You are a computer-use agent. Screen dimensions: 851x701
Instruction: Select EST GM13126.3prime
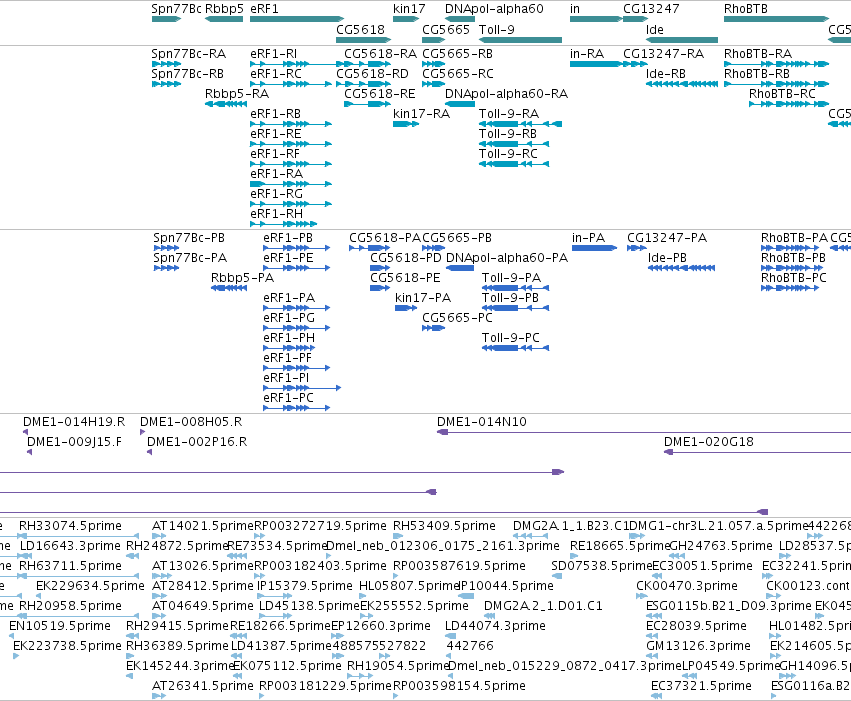pos(651,657)
